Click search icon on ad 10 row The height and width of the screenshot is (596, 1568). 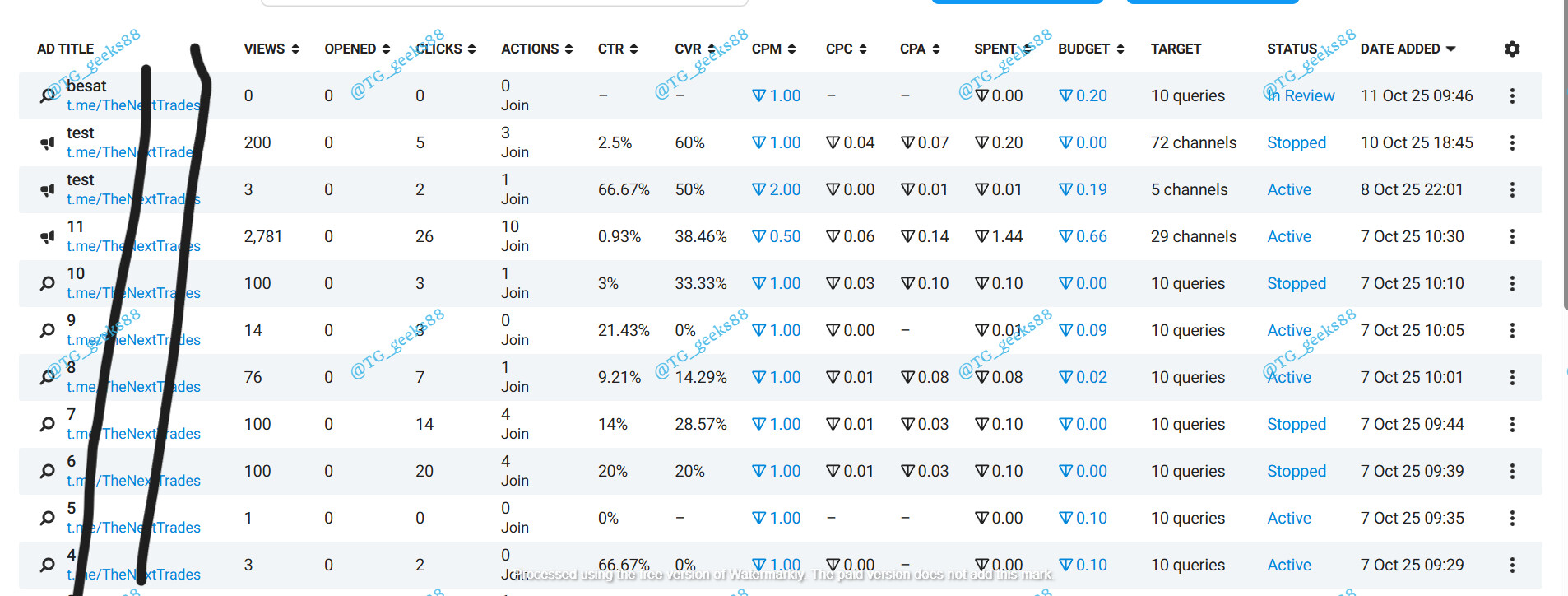(x=48, y=284)
